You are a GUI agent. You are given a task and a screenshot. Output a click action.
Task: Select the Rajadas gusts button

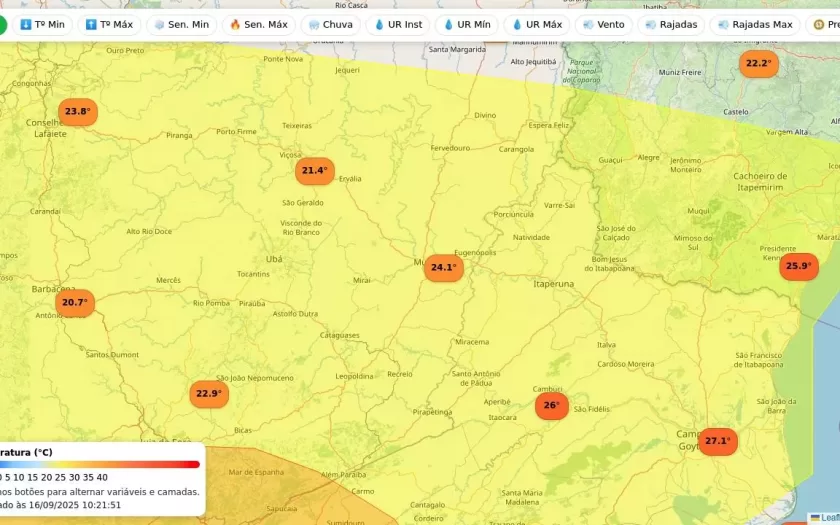671,24
